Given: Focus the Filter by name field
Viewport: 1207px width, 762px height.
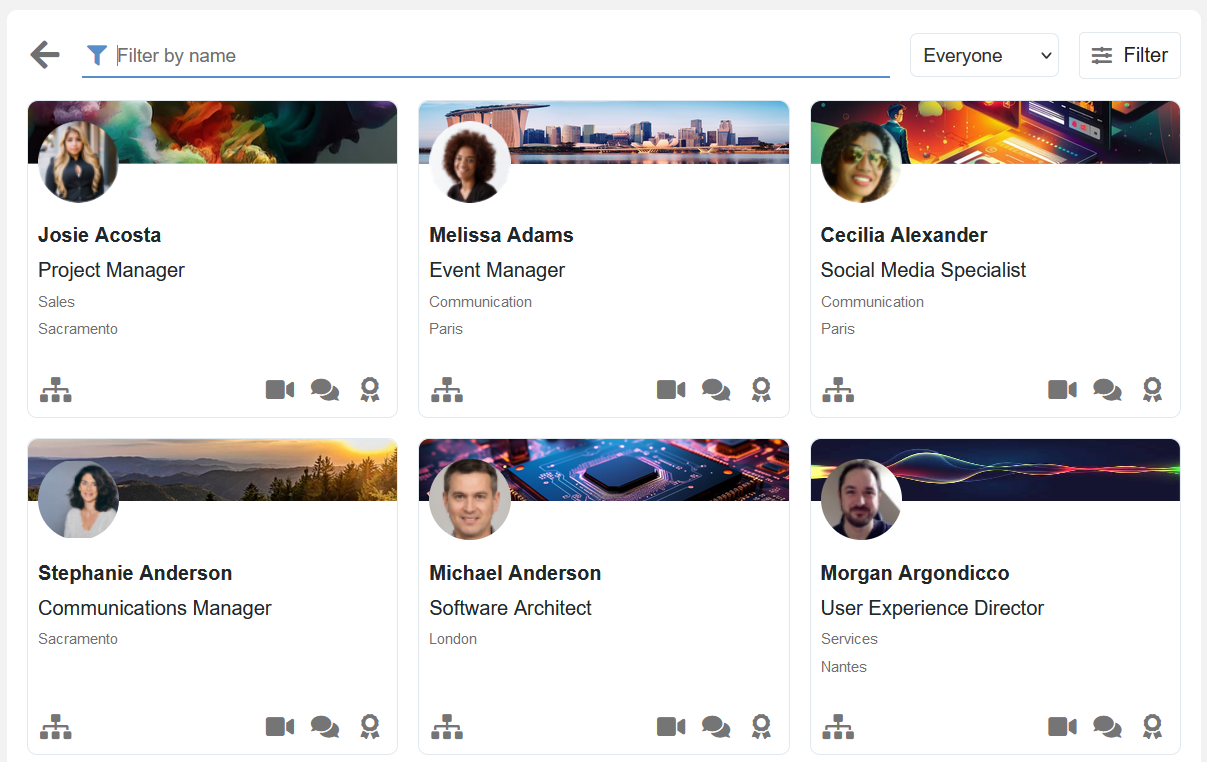Looking at the screenshot, I should [x=500, y=55].
